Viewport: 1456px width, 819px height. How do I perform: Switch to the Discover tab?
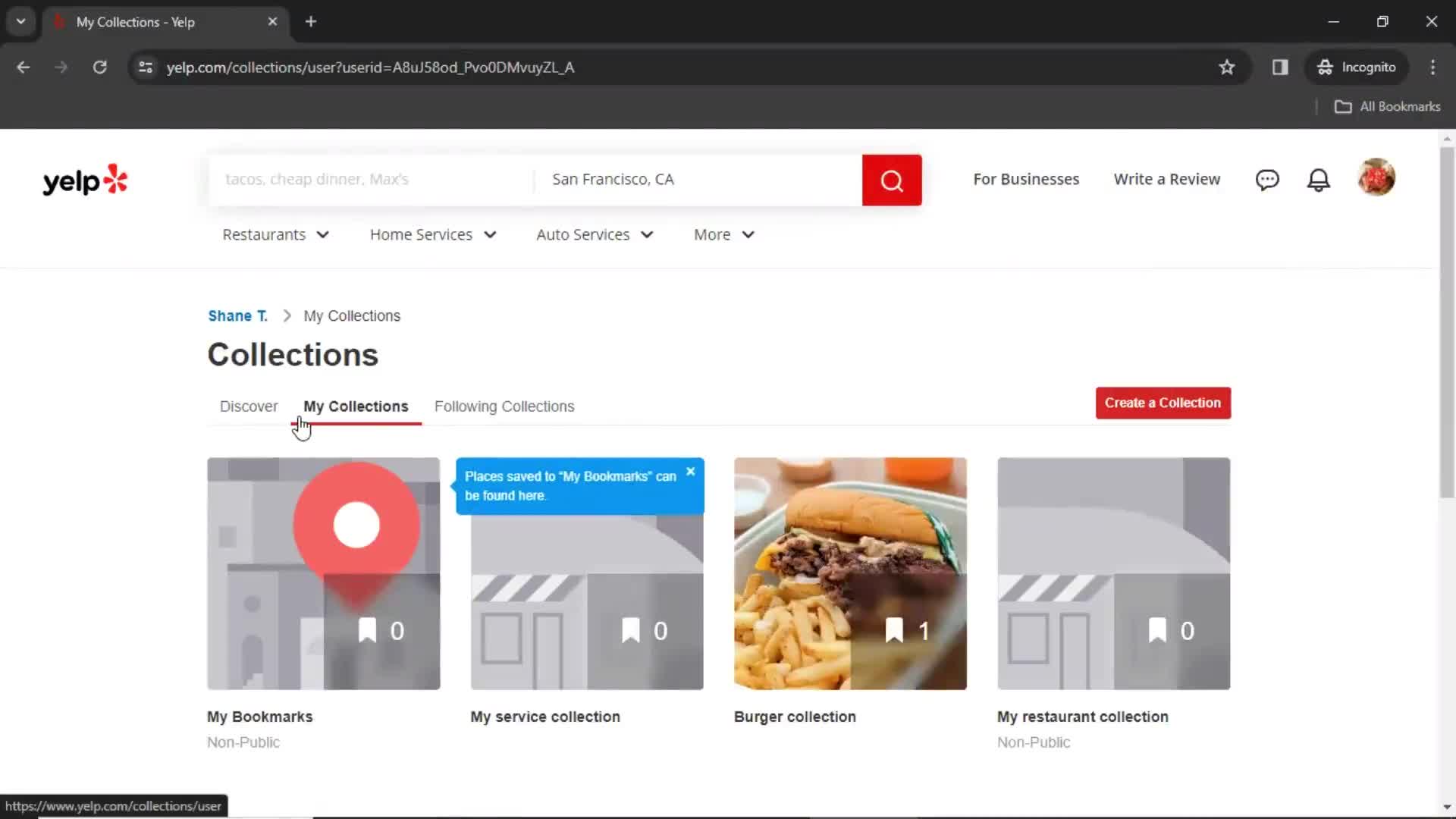coord(248,406)
